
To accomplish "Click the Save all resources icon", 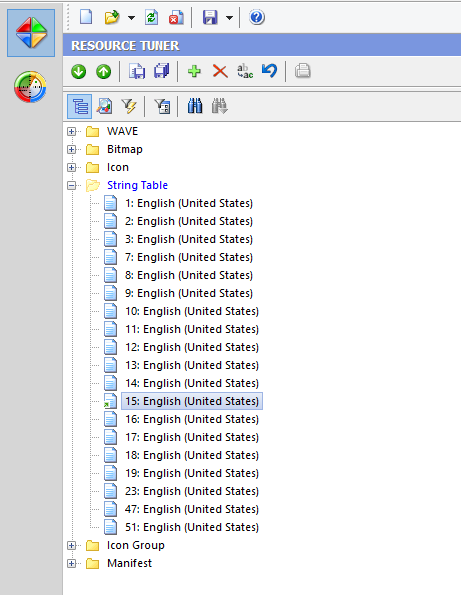I will (162, 71).
